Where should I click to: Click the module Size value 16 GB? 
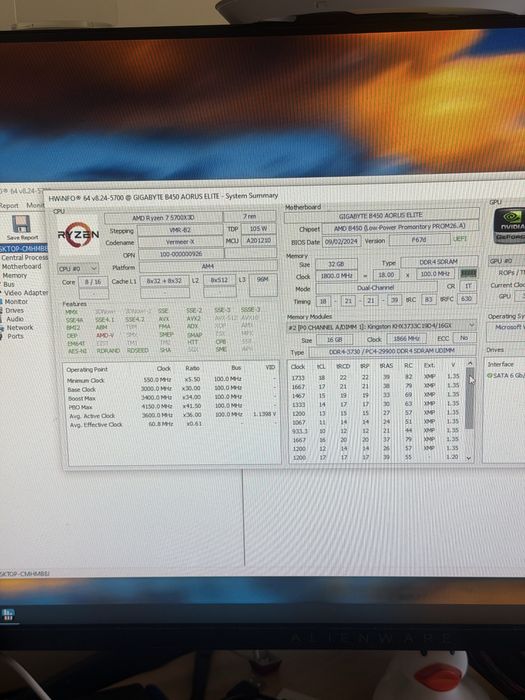tap(334, 340)
